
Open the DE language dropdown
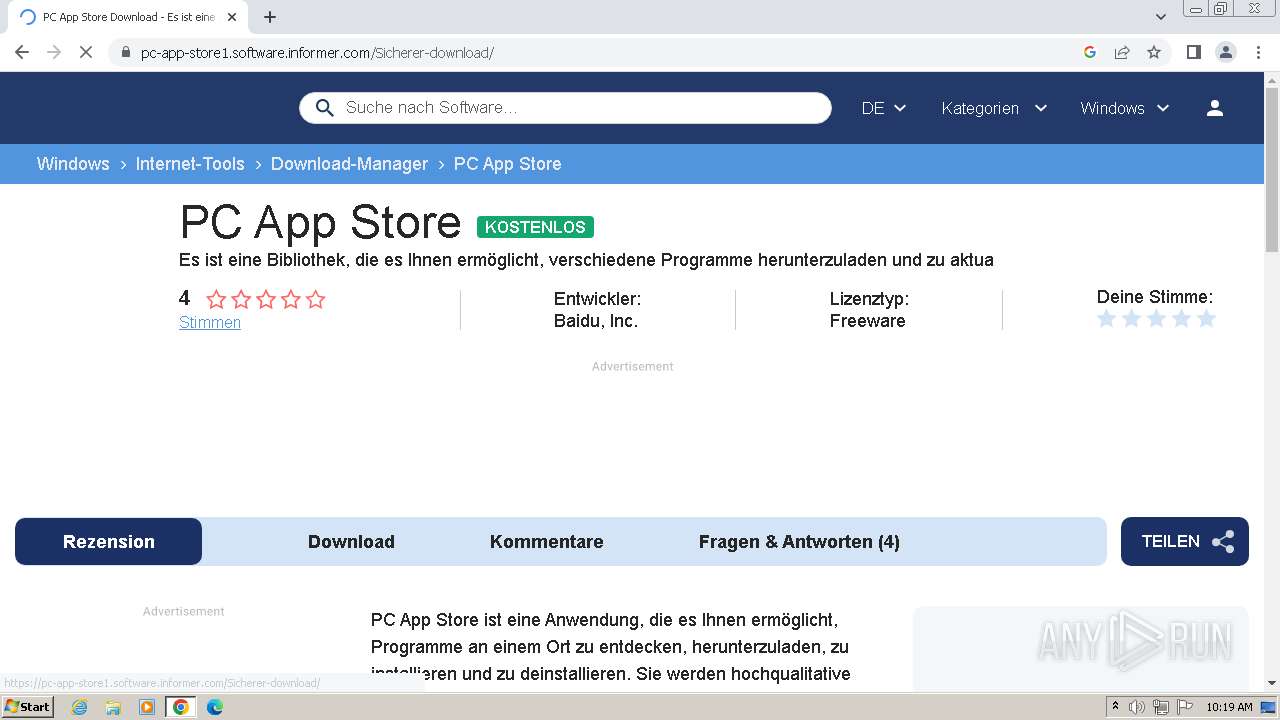[x=884, y=108]
